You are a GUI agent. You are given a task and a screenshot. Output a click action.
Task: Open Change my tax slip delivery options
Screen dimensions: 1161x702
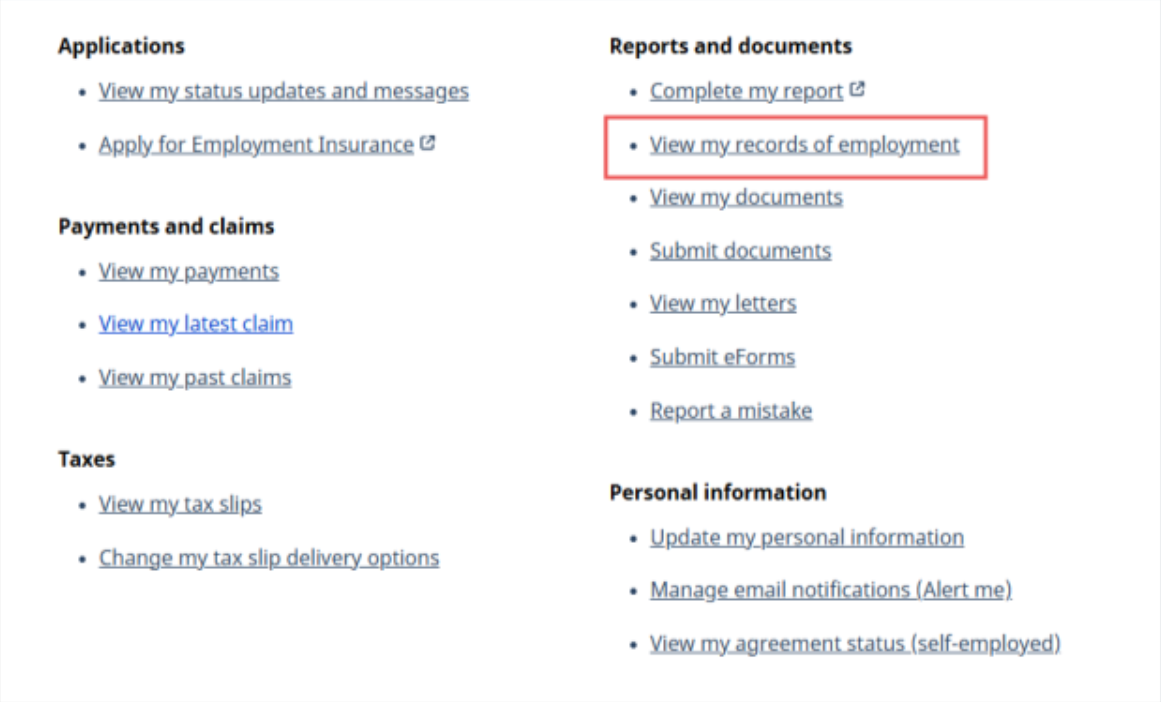pos(268,558)
